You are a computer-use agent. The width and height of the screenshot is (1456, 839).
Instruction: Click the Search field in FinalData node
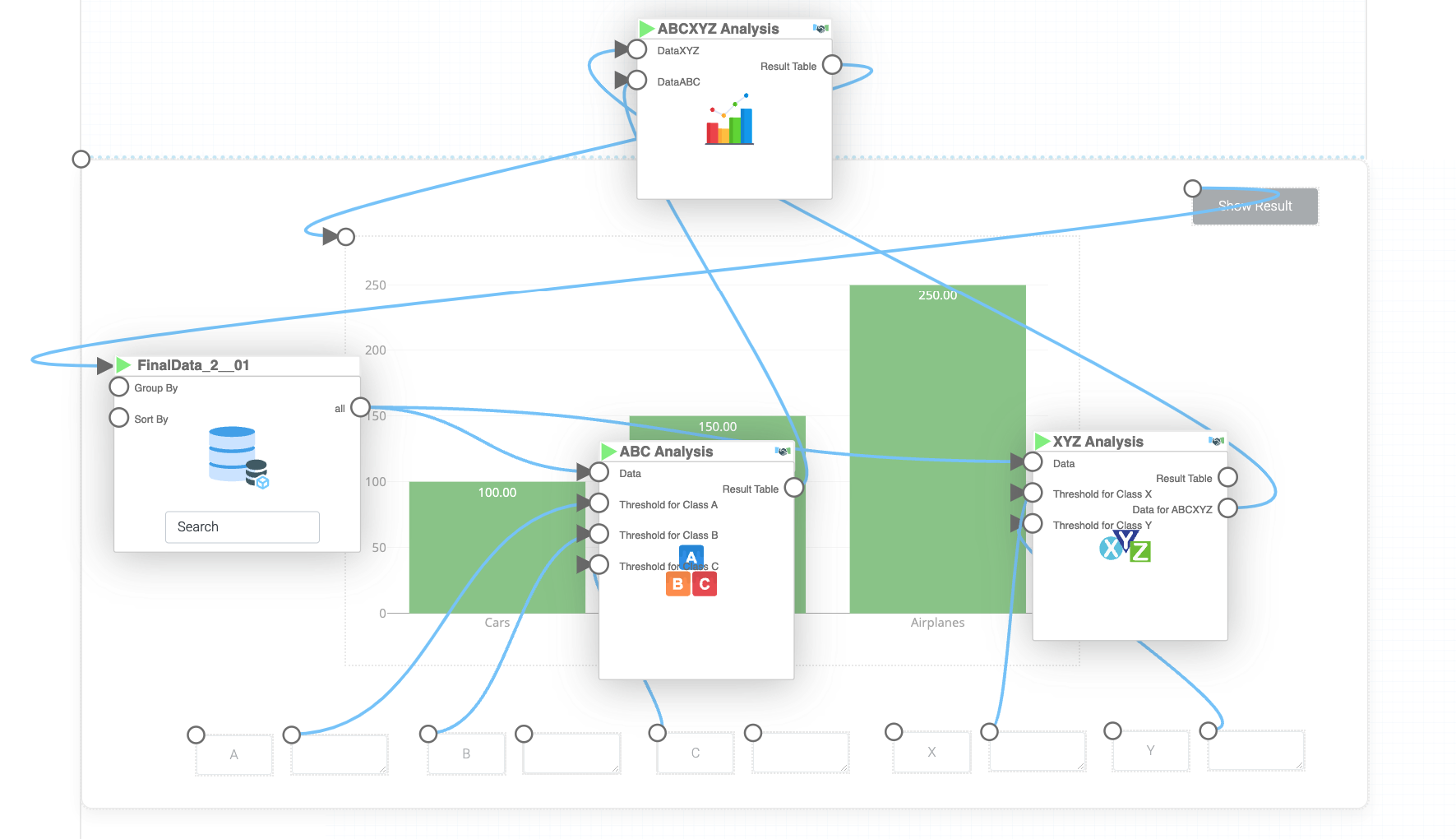pyautogui.click(x=243, y=527)
